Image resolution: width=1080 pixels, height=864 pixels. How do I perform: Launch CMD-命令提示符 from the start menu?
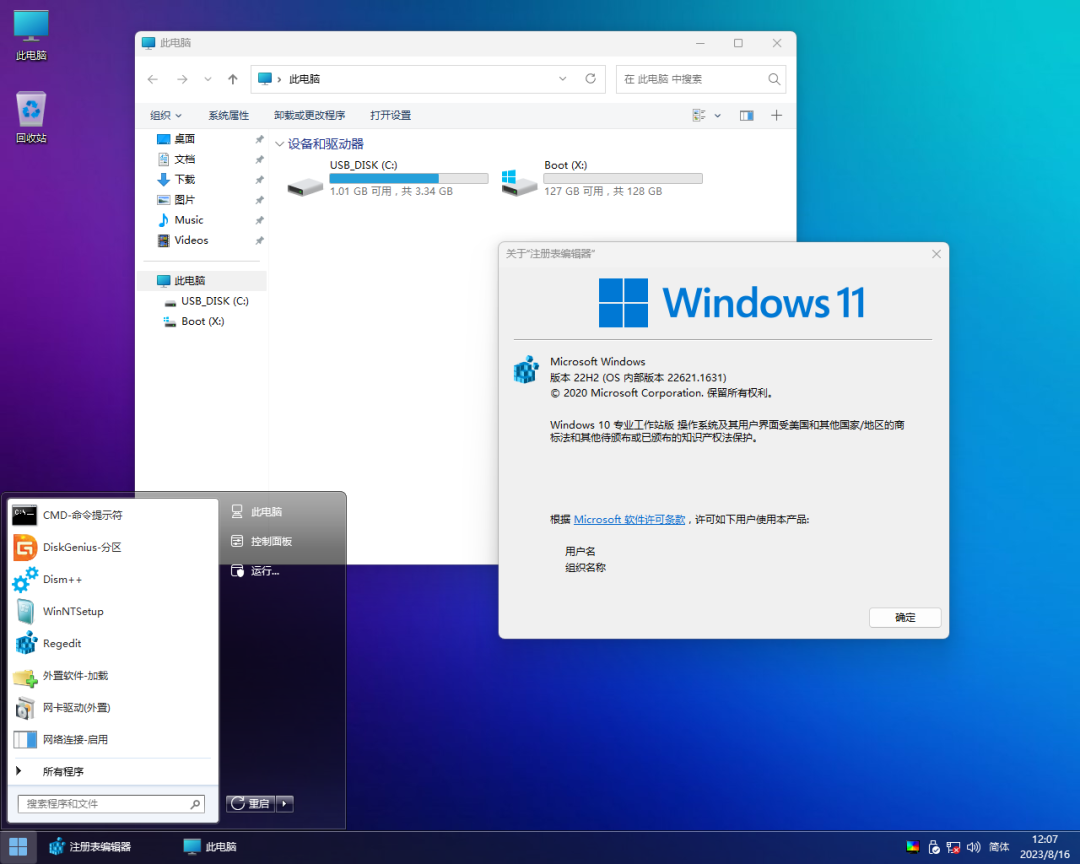(82, 515)
